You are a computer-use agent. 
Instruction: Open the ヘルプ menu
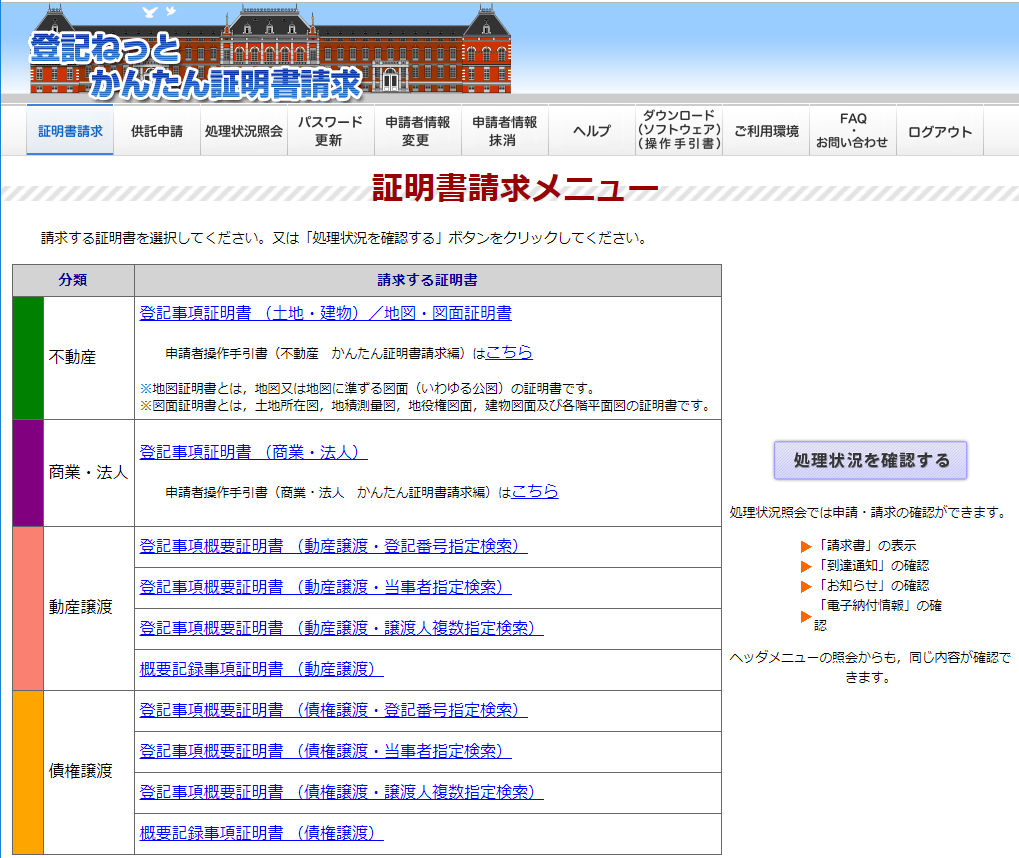591,131
